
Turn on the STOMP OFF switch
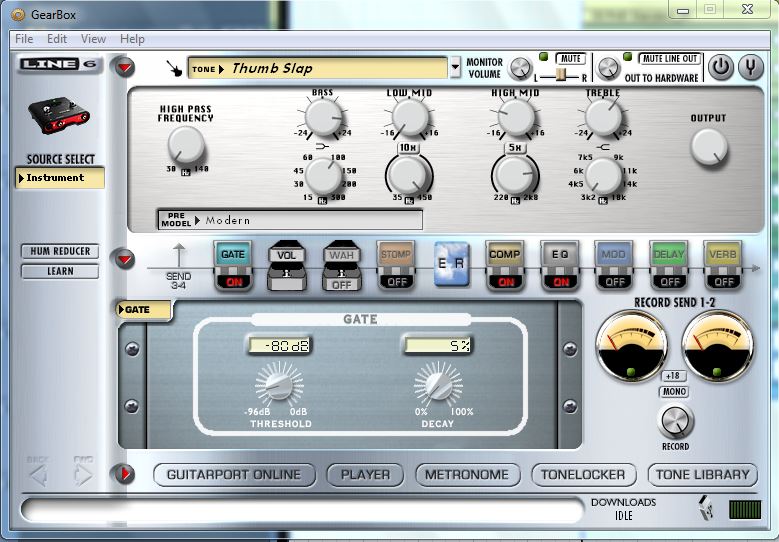point(396,282)
